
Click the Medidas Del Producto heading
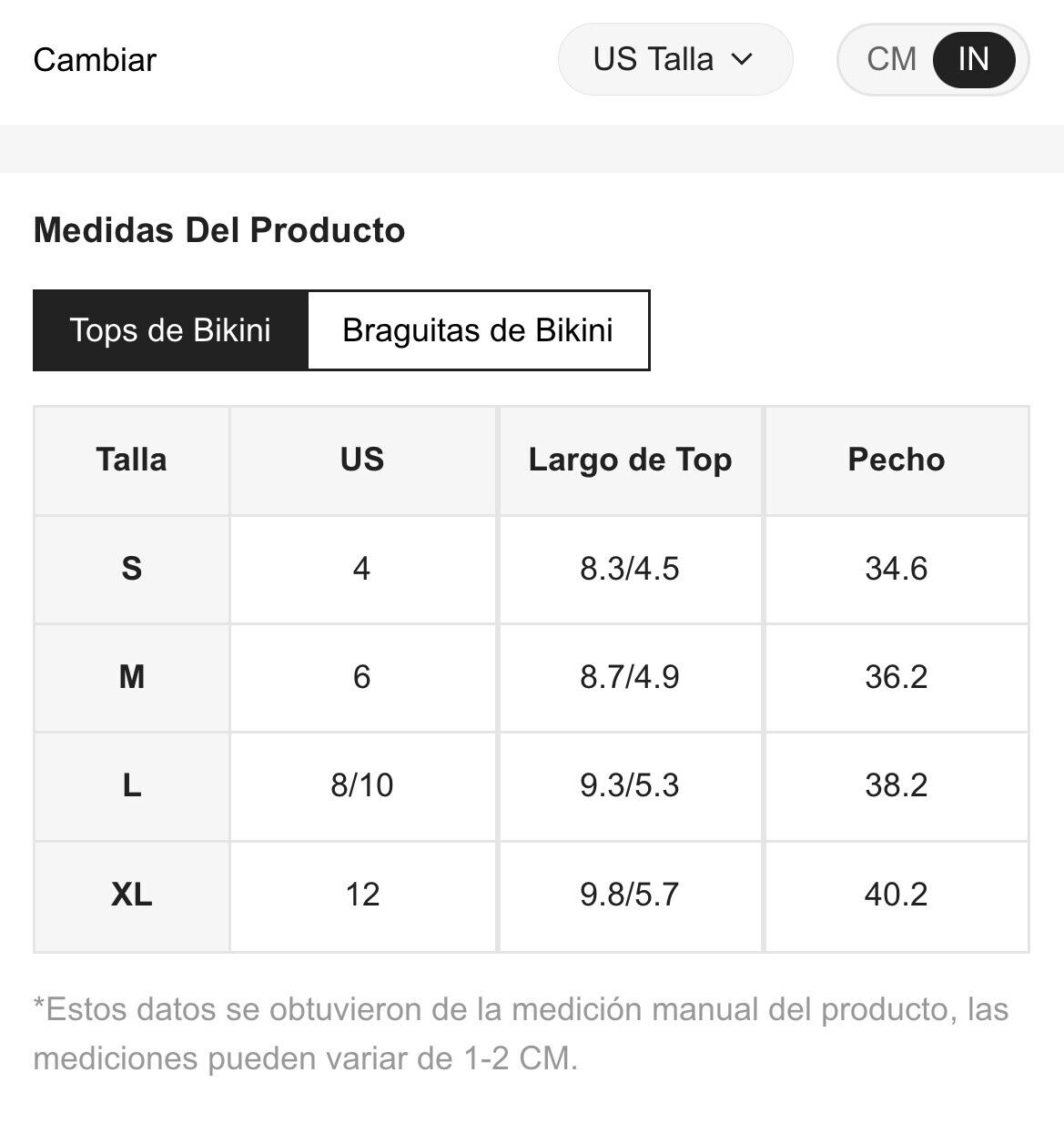coord(219,230)
